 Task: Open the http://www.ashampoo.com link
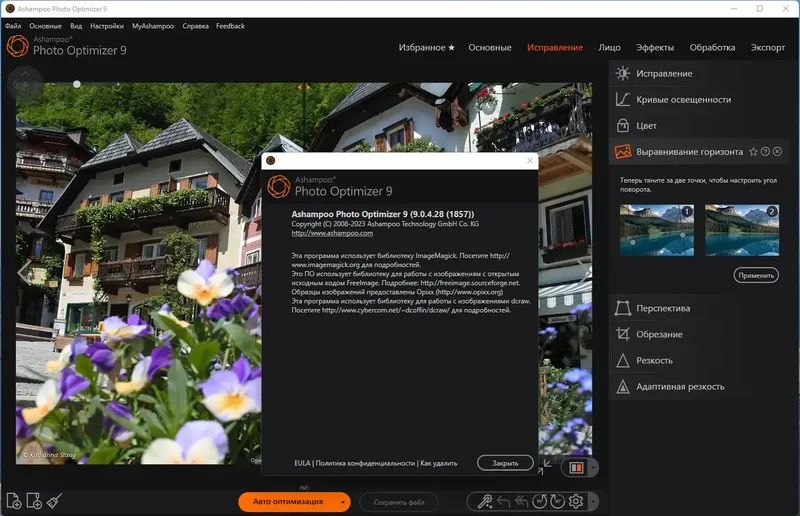332,233
